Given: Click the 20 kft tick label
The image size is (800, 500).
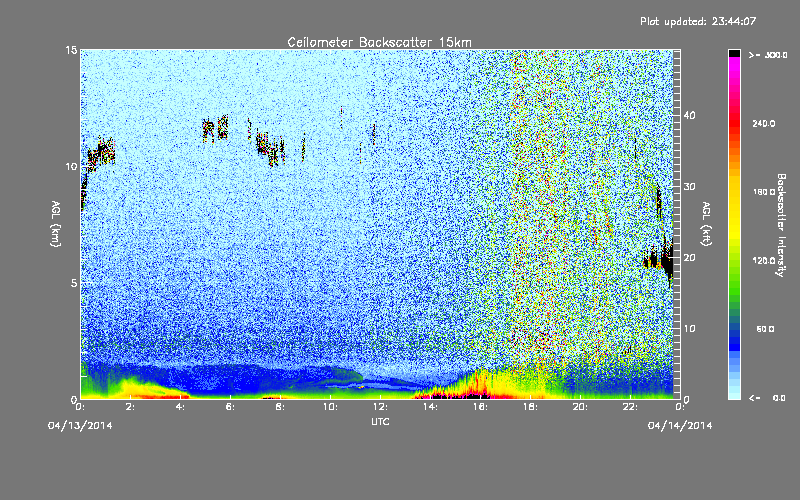Looking at the screenshot, I should coord(689,258).
